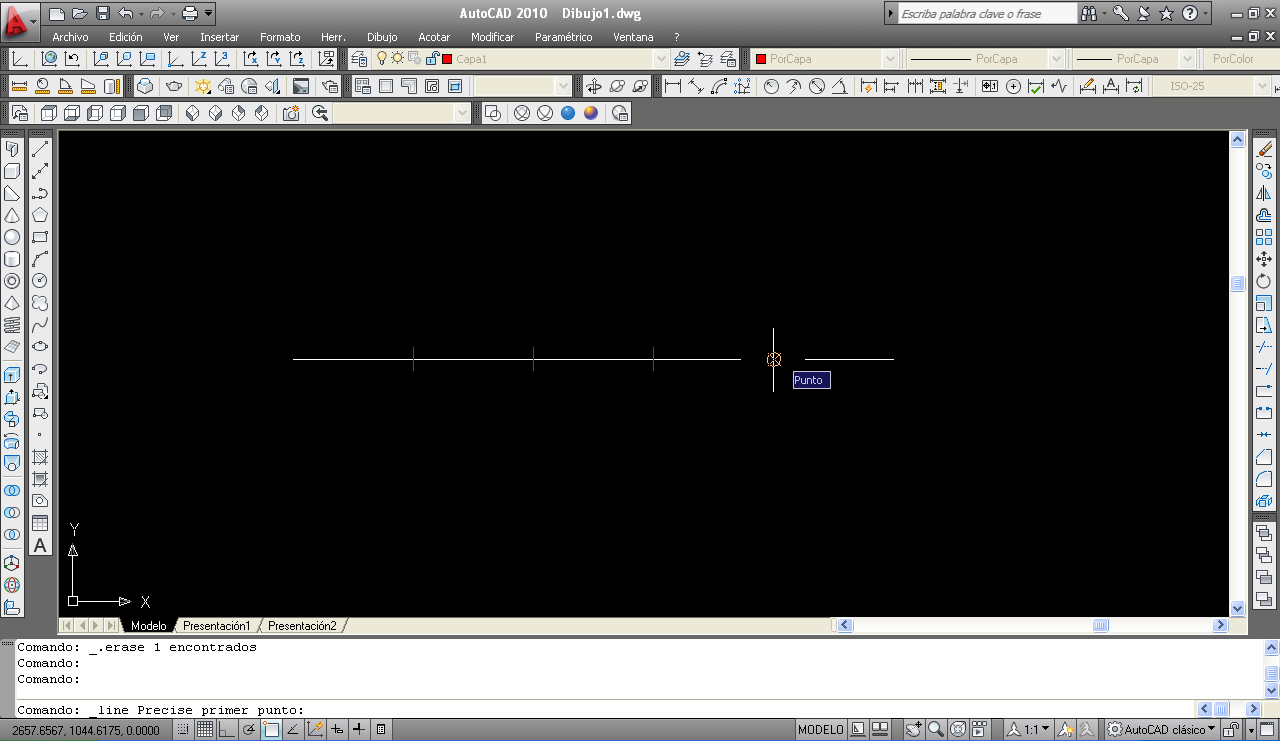The image size is (1280, 741).
Task: Click the red color swatch next to Capa1
Action: 448,59
